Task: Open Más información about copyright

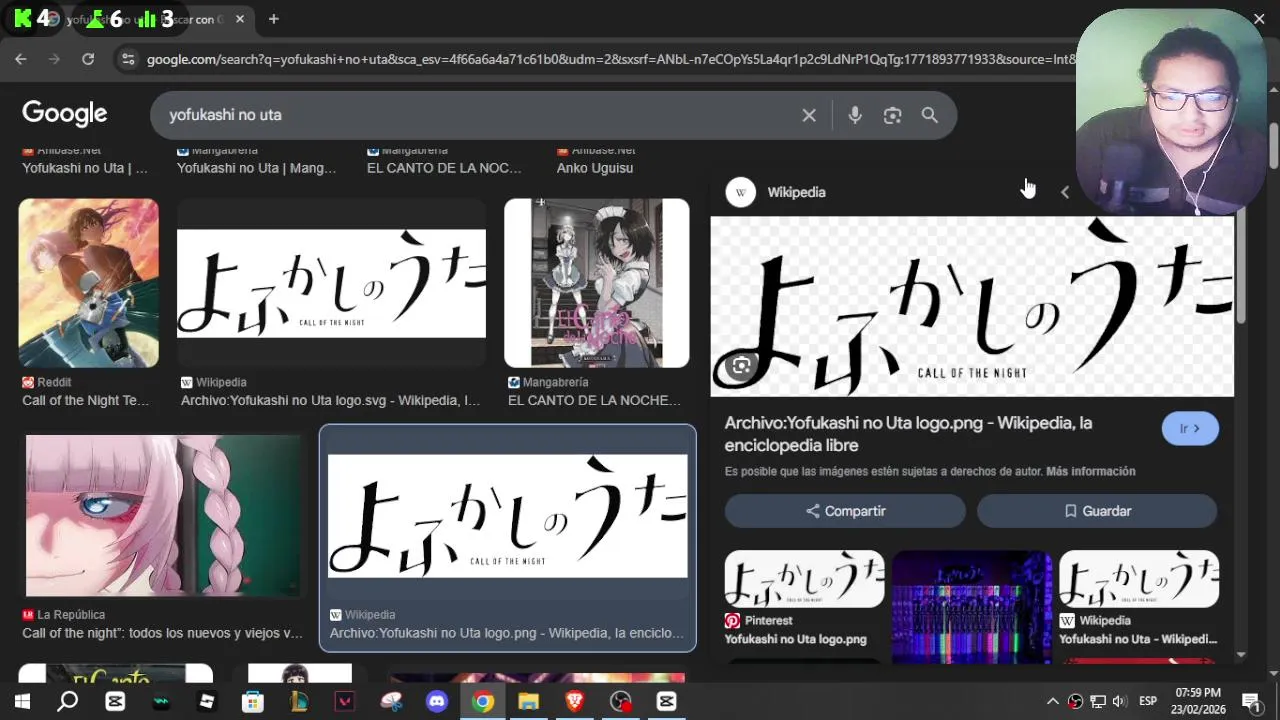Action: click(1090, 471)
